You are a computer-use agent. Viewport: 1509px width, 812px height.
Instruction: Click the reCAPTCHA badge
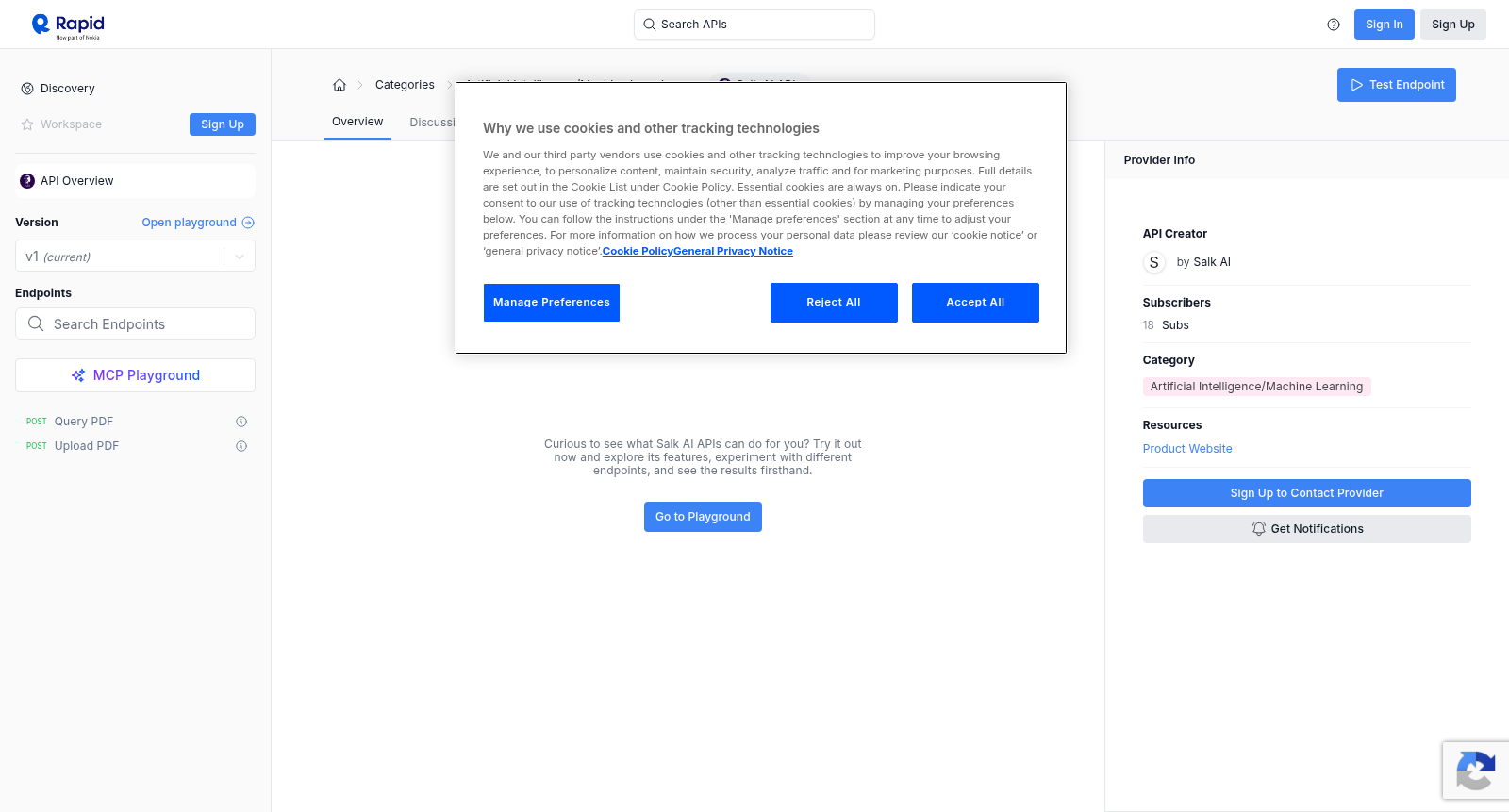pyautogui.click(x=1476, y=771)
